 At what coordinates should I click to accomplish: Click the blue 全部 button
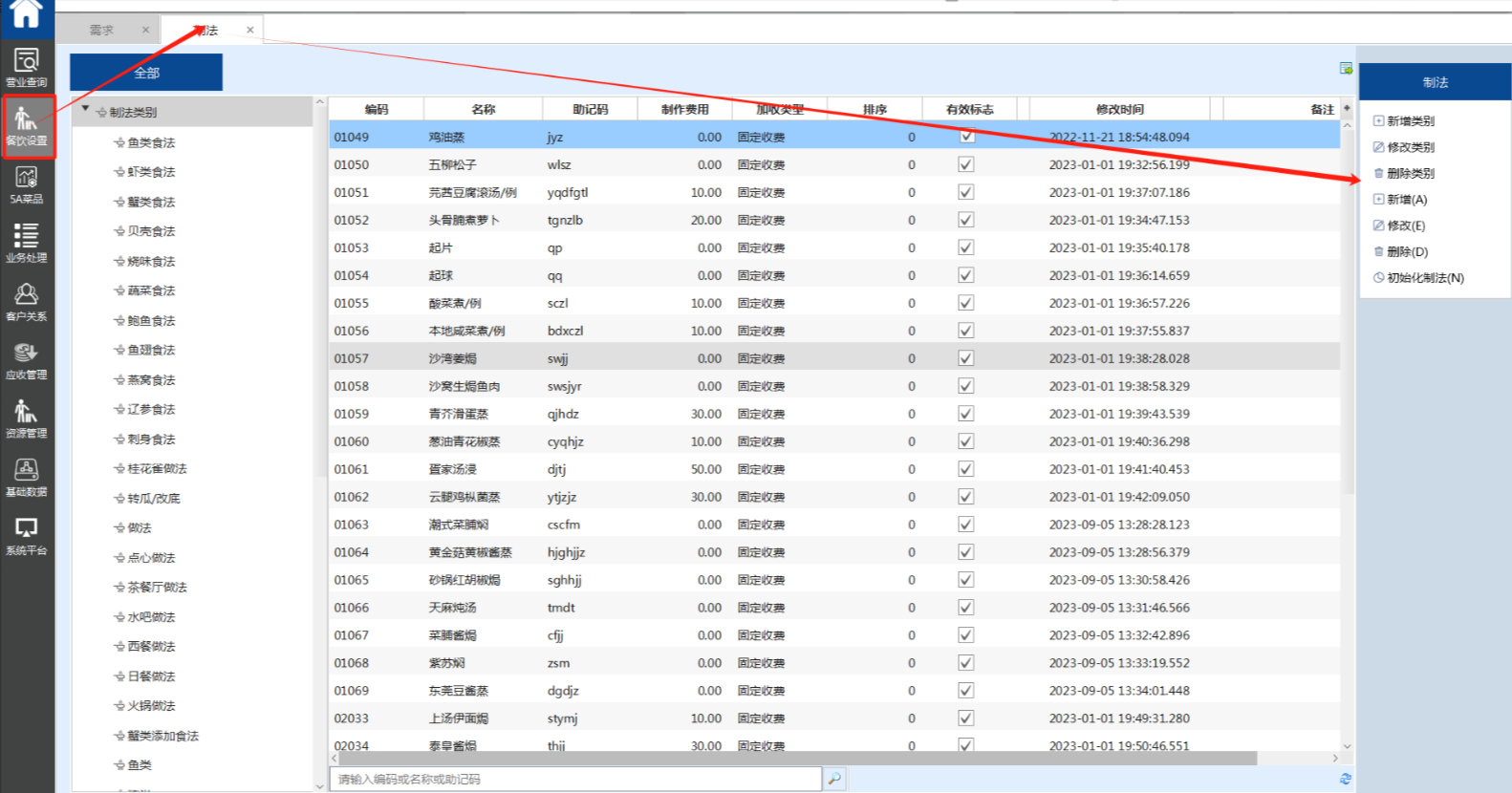(x=146, y=73)
